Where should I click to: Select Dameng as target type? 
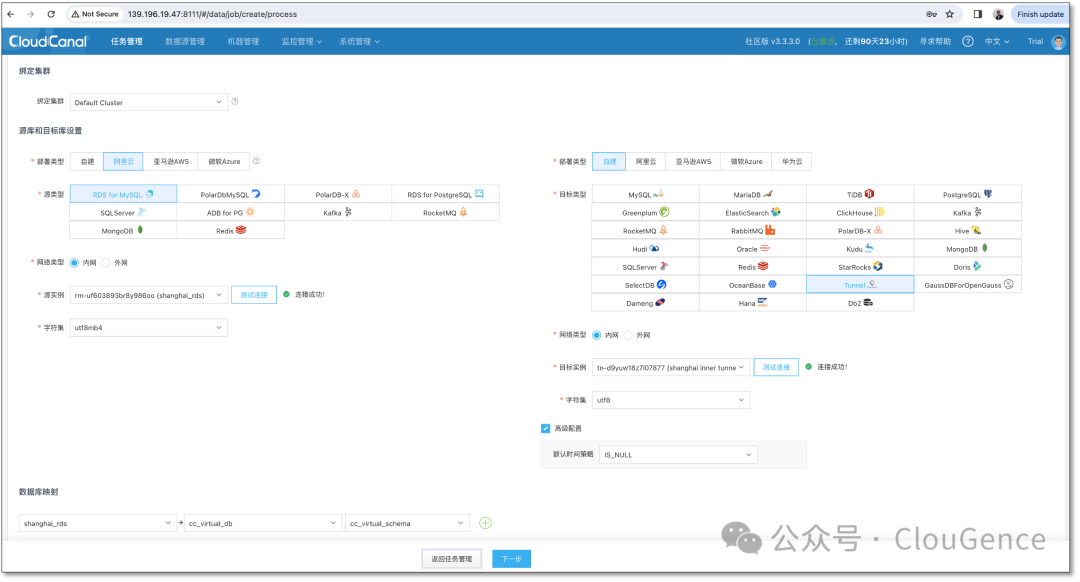tap(645, 302)
